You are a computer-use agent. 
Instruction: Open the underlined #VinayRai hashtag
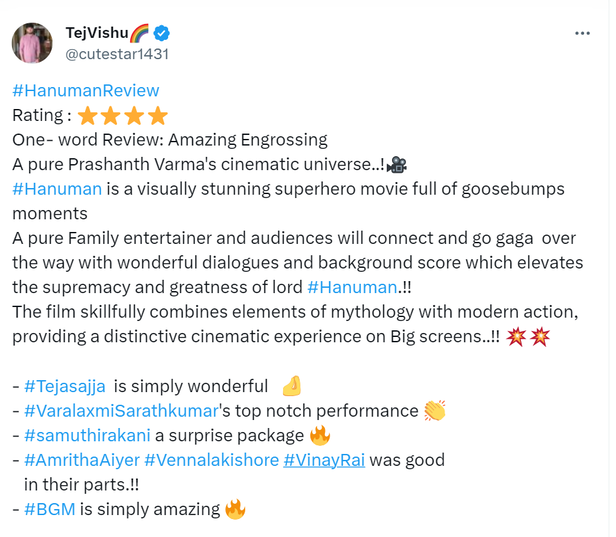325,460
